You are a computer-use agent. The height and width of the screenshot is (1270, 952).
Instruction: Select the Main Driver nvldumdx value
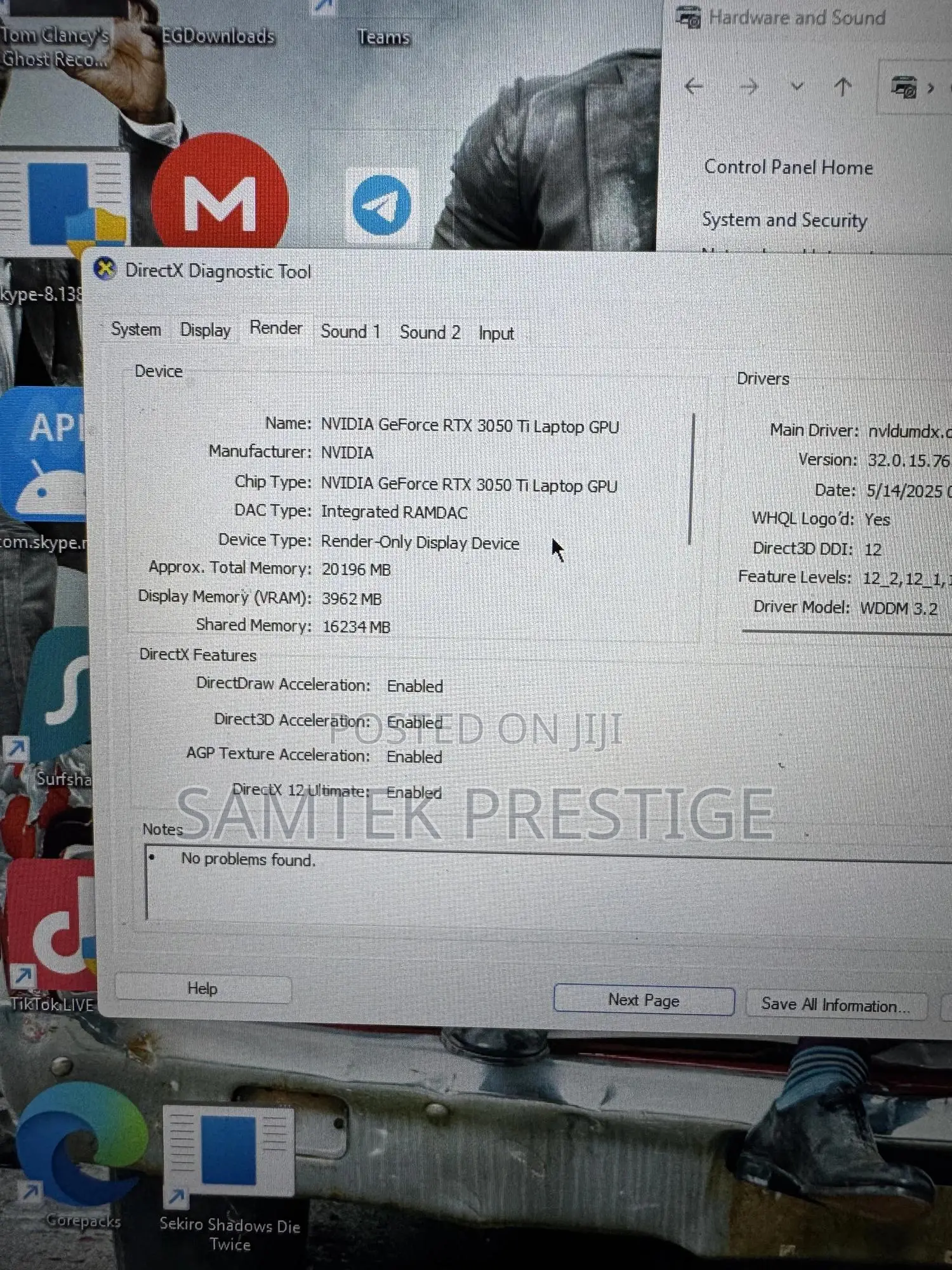(x=909, y=432)
